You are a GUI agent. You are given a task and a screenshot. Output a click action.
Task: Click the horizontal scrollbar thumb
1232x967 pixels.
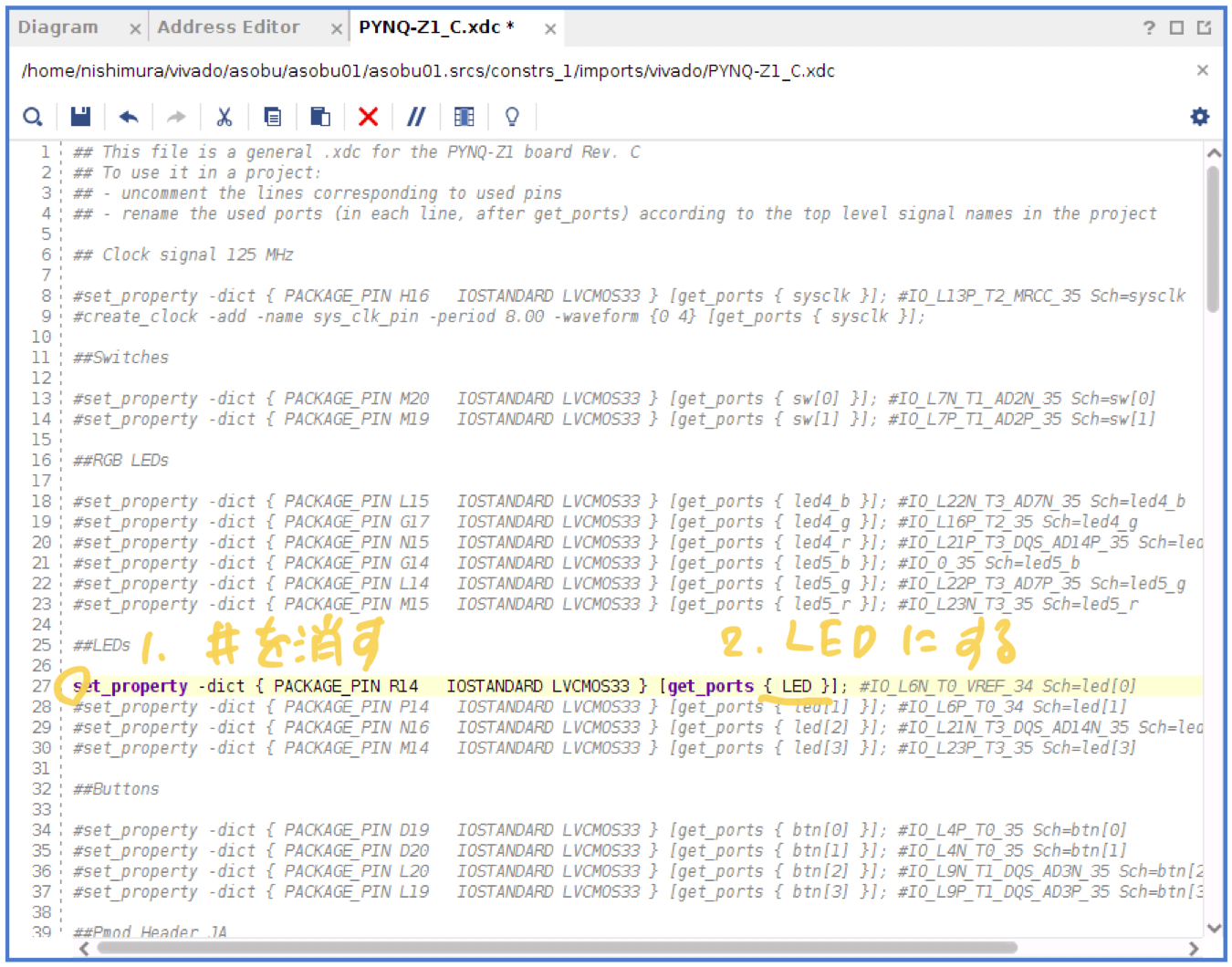[557, 948]
